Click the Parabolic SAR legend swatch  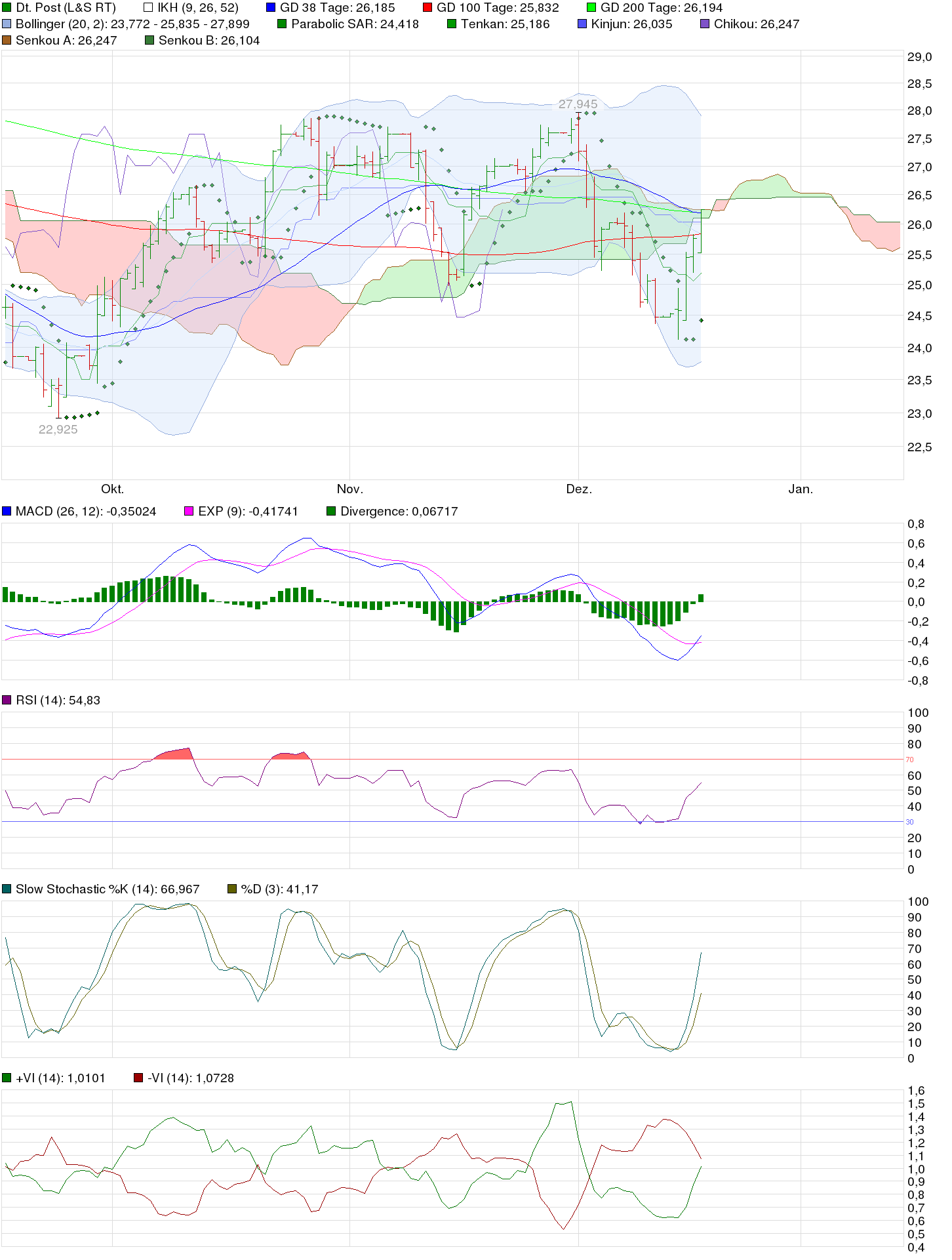pyautogui.click(x=282, y=24)
